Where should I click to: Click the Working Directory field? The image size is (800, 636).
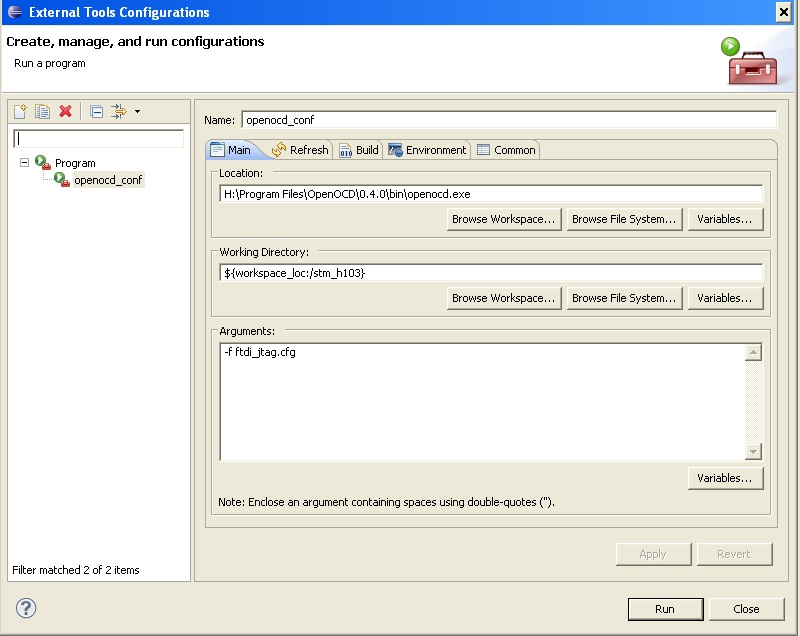pos(491,273)
